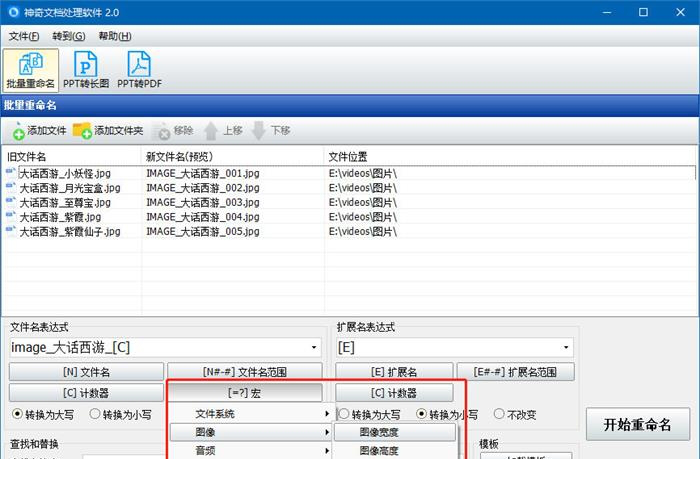This screenshot has height=477, width=700.
Task: Click the 上移 up arrow icon
Action: (211, 131)
